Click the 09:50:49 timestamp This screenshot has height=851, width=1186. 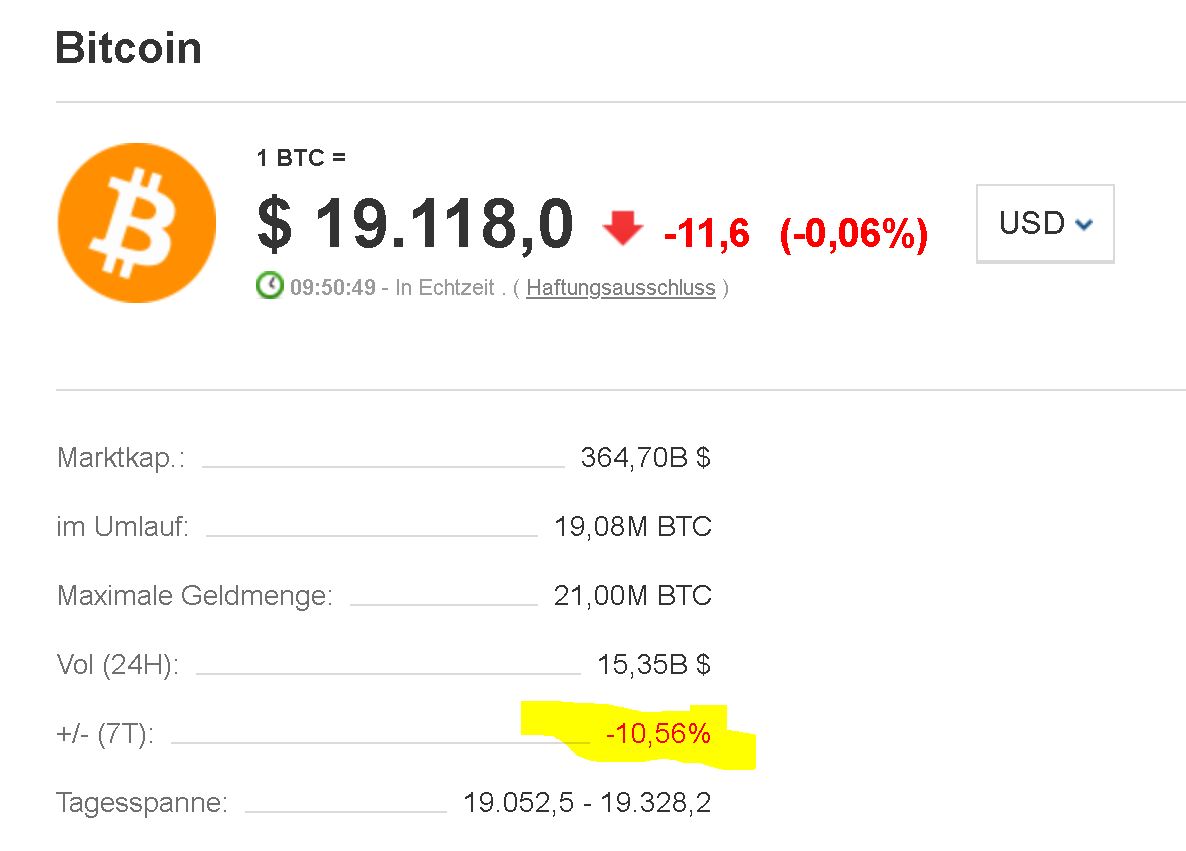pos(333,288)
